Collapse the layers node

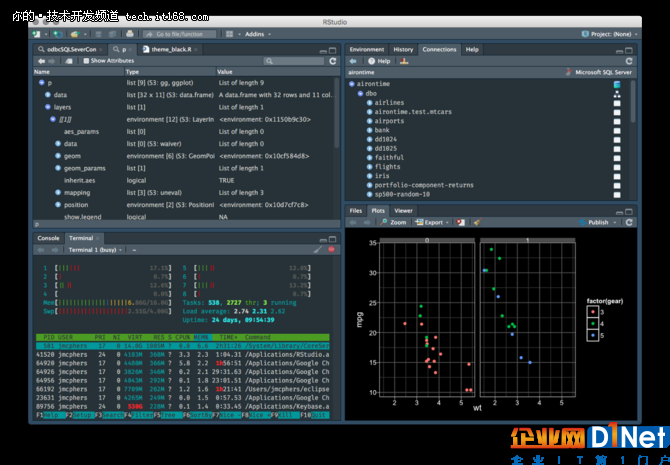click(48, 107)
